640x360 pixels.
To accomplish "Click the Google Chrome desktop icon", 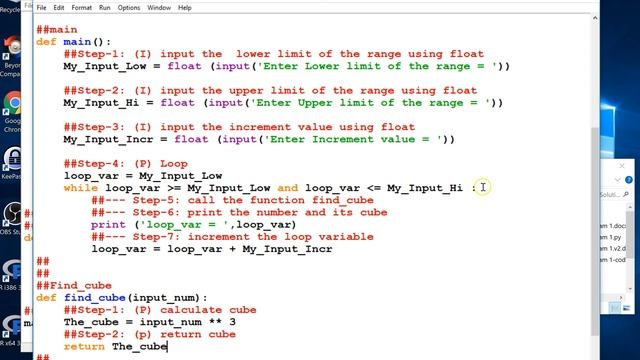I will pos(12,112).
